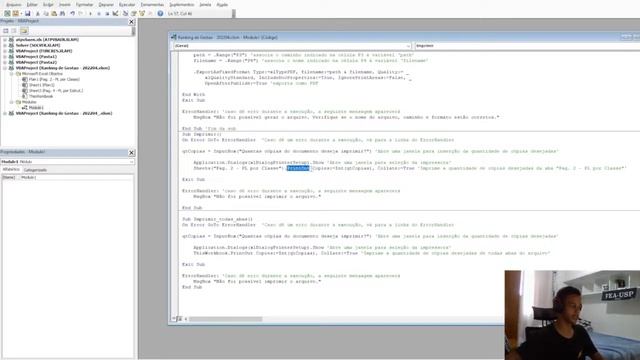Screen dimensions: 640x360
Task: Click the Project panel vertical scrollbar
Action: tap(133, 31)
